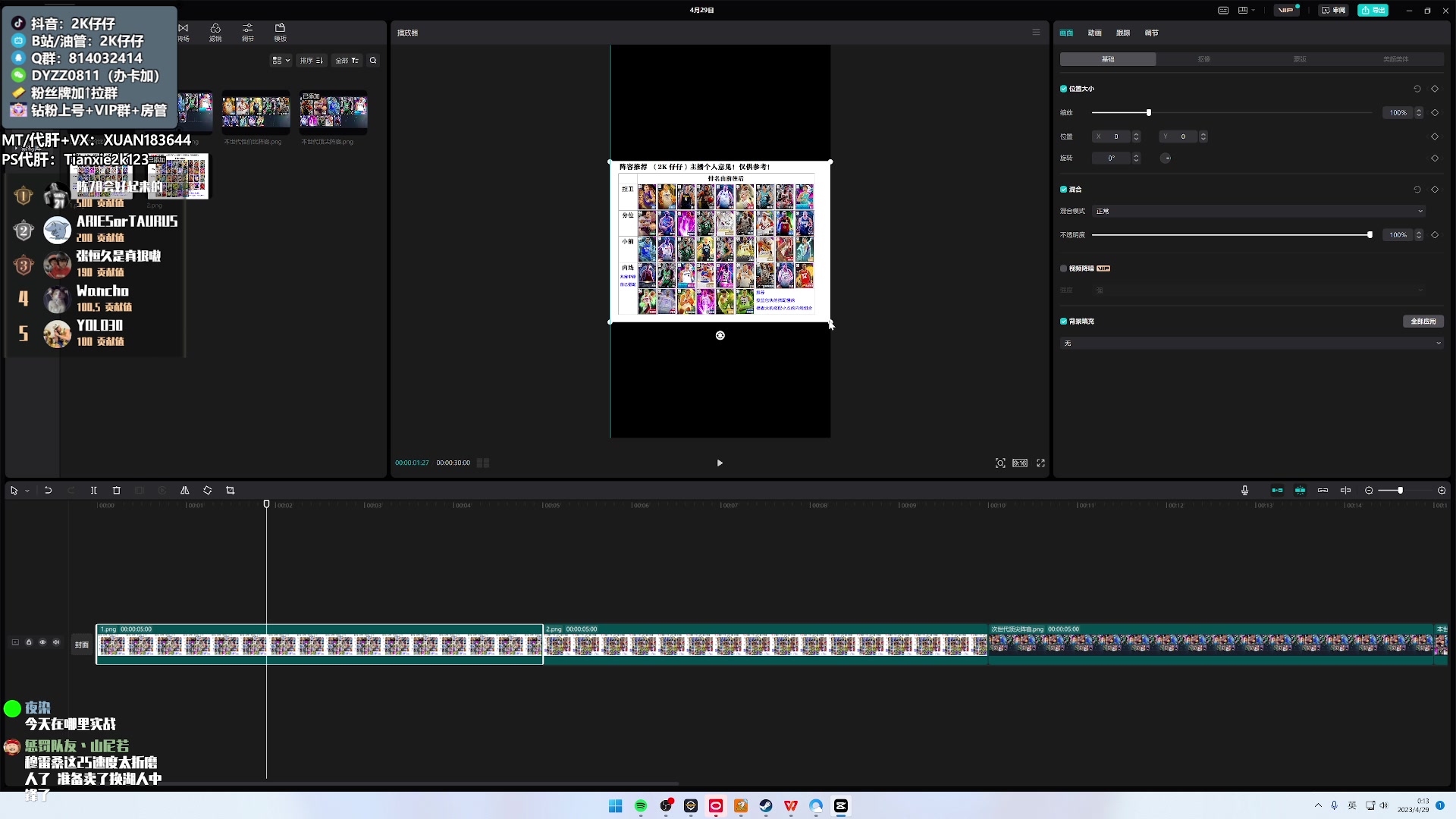Switch to 动画 tab
The image size is (1456, 819).
point(1094,33)
